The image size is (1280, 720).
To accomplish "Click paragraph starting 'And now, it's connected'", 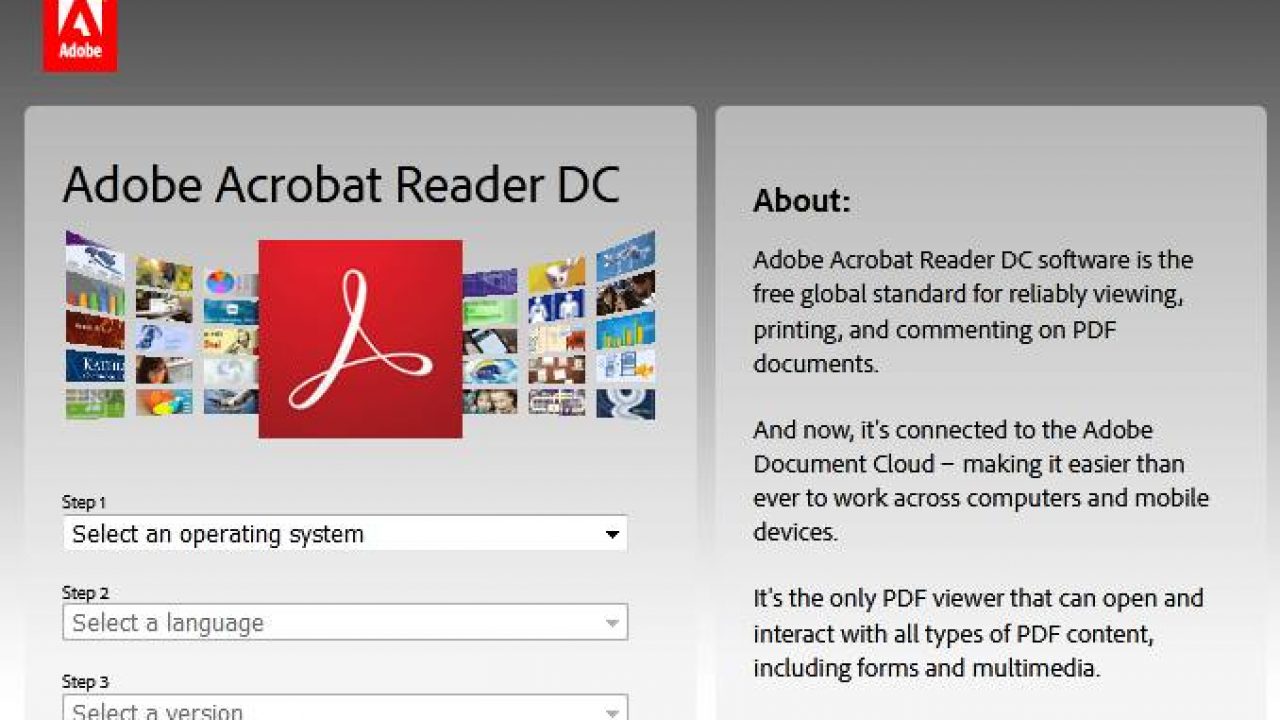I will (x=981, y=481).
